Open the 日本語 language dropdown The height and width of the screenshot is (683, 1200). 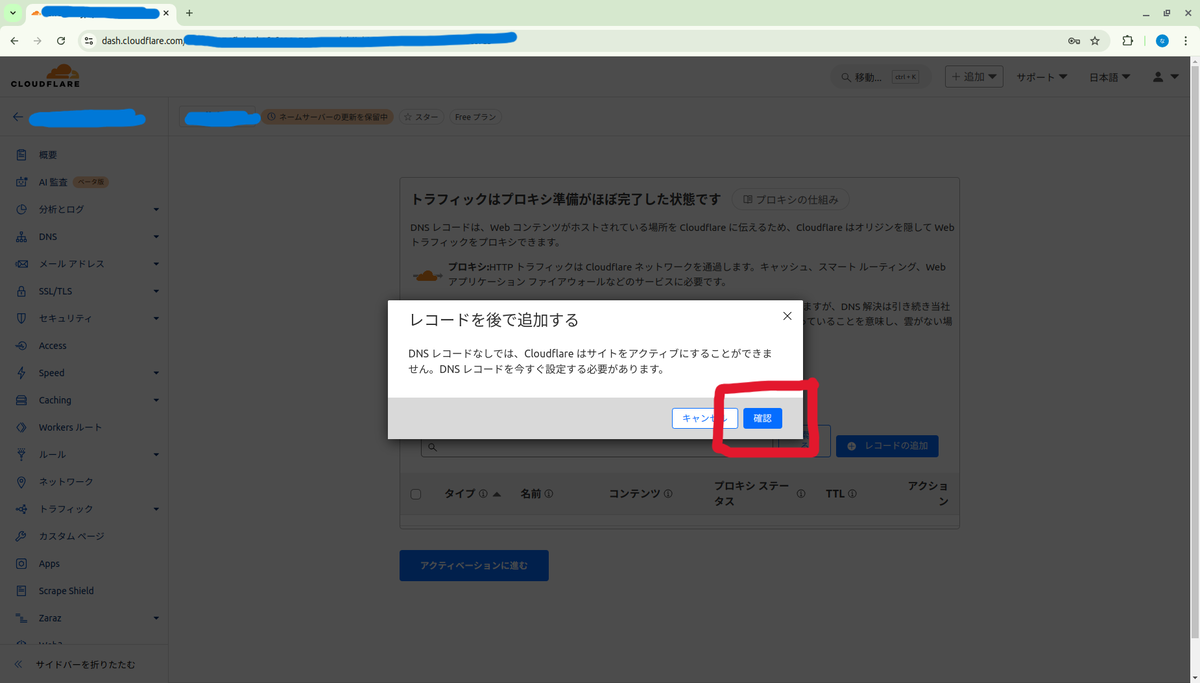click(1110, 77)
